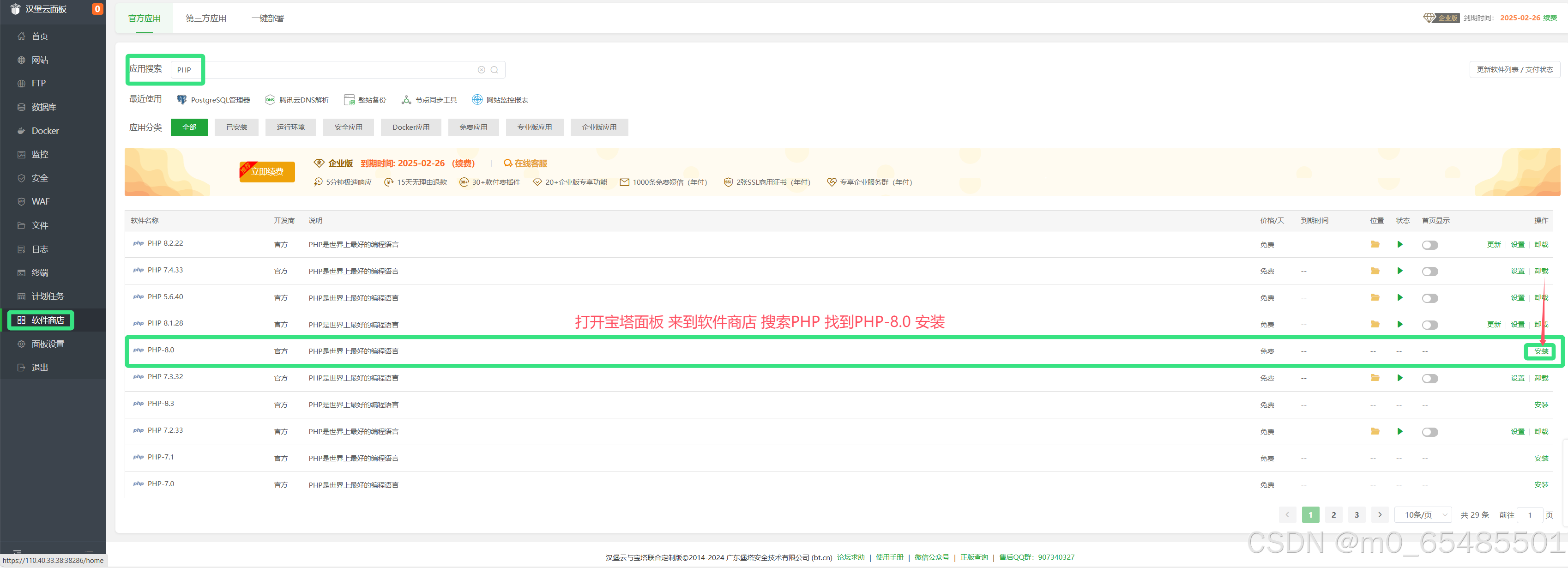This screenshot has height=568, width=1568.
Task: Go to page 2 of results
Action: pyautogui.click(x=1333, y=515)
